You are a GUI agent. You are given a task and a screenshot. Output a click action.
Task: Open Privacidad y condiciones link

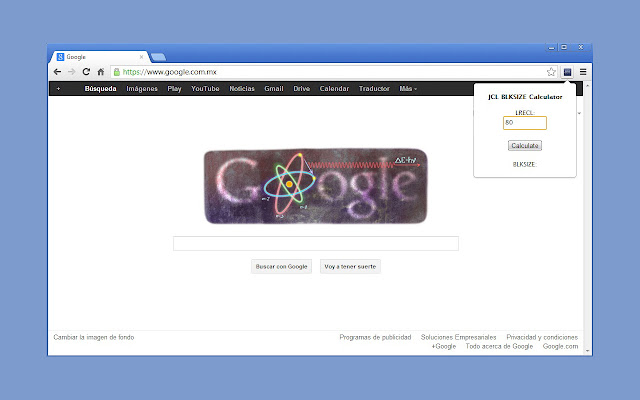click(x=542, y=337)
